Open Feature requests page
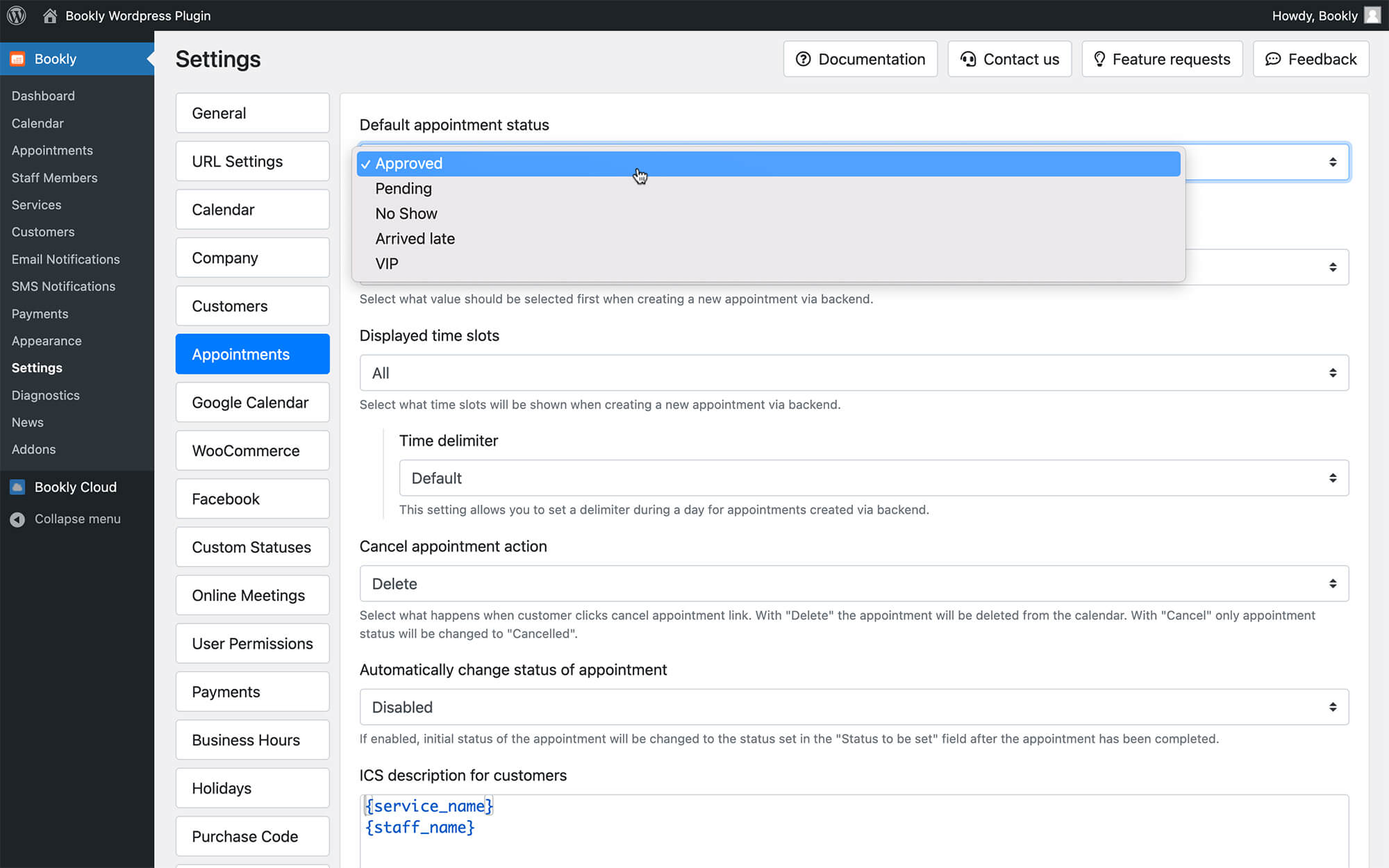Viewport: 1389px width, 868px height. click(x=1162, y=59)
